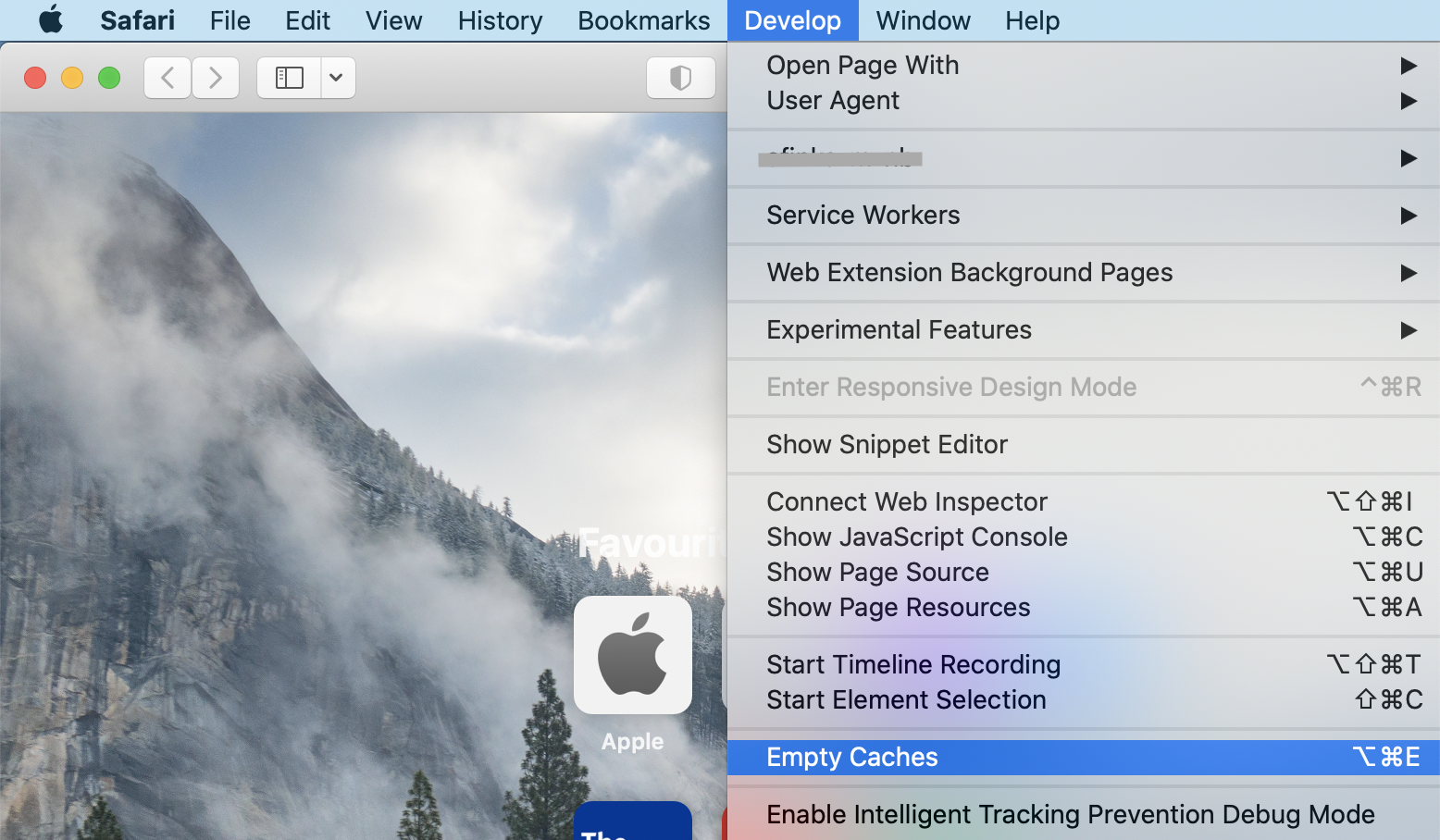The height and width of the screenshot is (840, 1440).
Task: Open the Privacy Report shield icon
Action: 680,78
